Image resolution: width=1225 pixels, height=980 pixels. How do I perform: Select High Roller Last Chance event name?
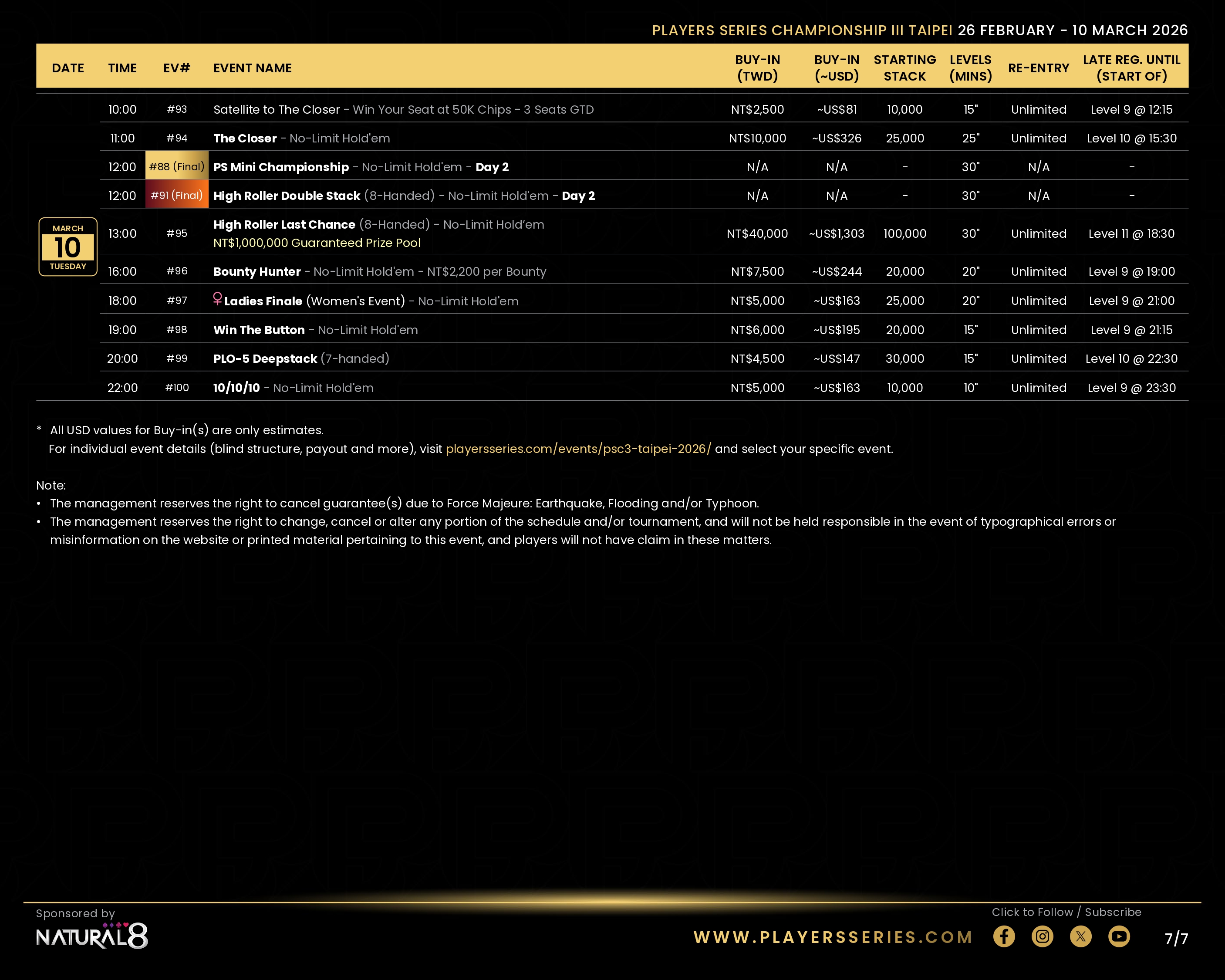284,225
